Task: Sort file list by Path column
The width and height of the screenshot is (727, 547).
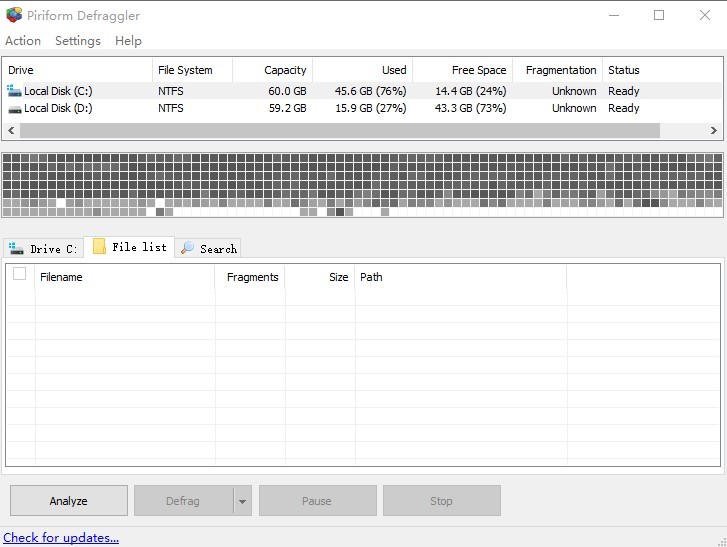Action: (461, 277)
